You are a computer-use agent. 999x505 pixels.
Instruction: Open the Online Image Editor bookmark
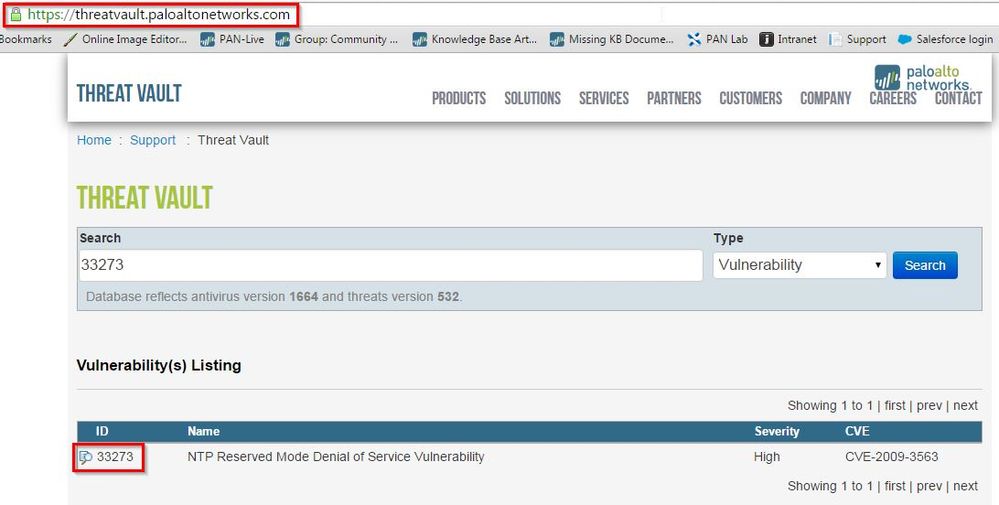click(x=126, y=39)
